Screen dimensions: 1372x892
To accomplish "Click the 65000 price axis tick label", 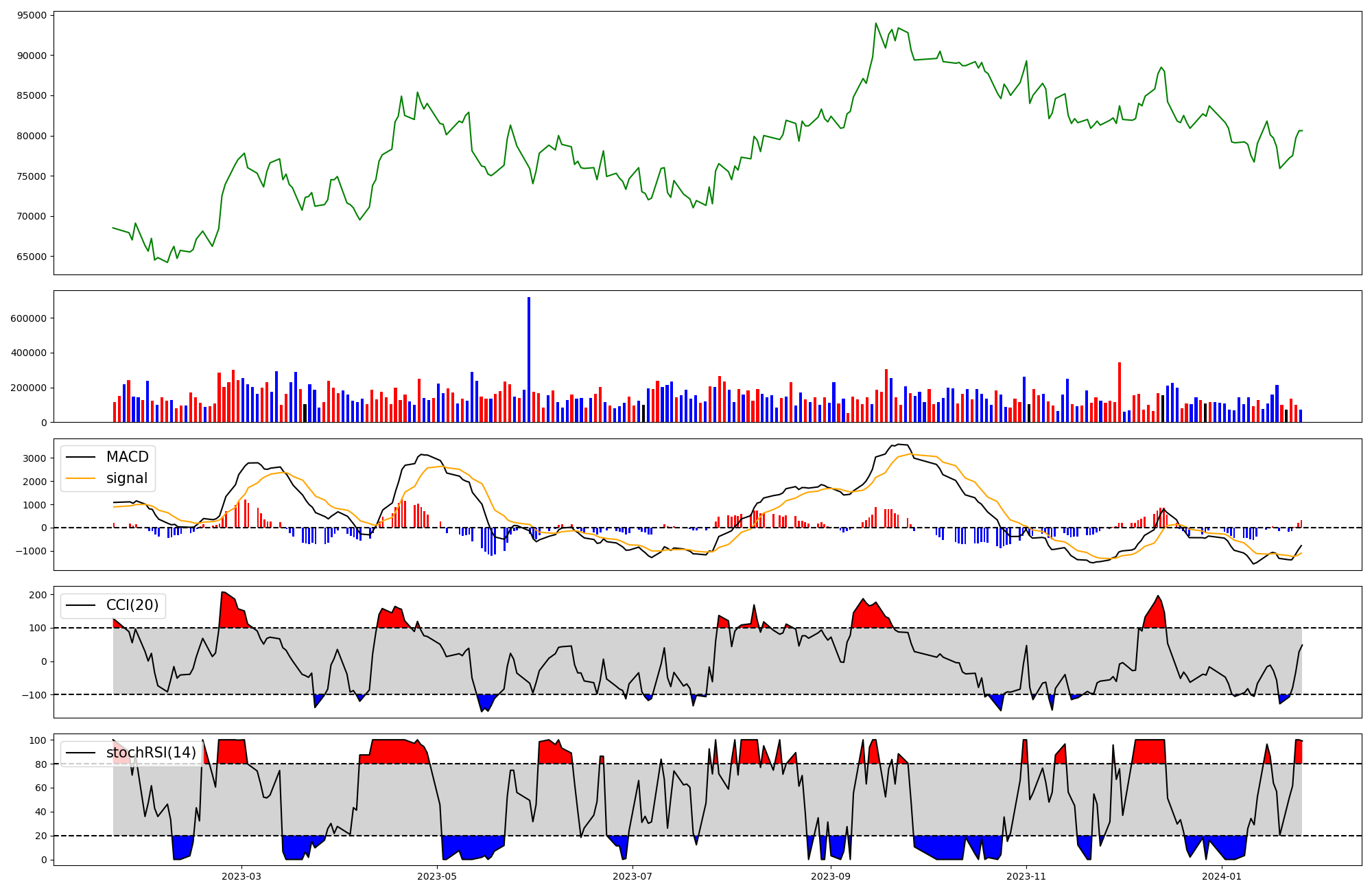I will [30, 257].
